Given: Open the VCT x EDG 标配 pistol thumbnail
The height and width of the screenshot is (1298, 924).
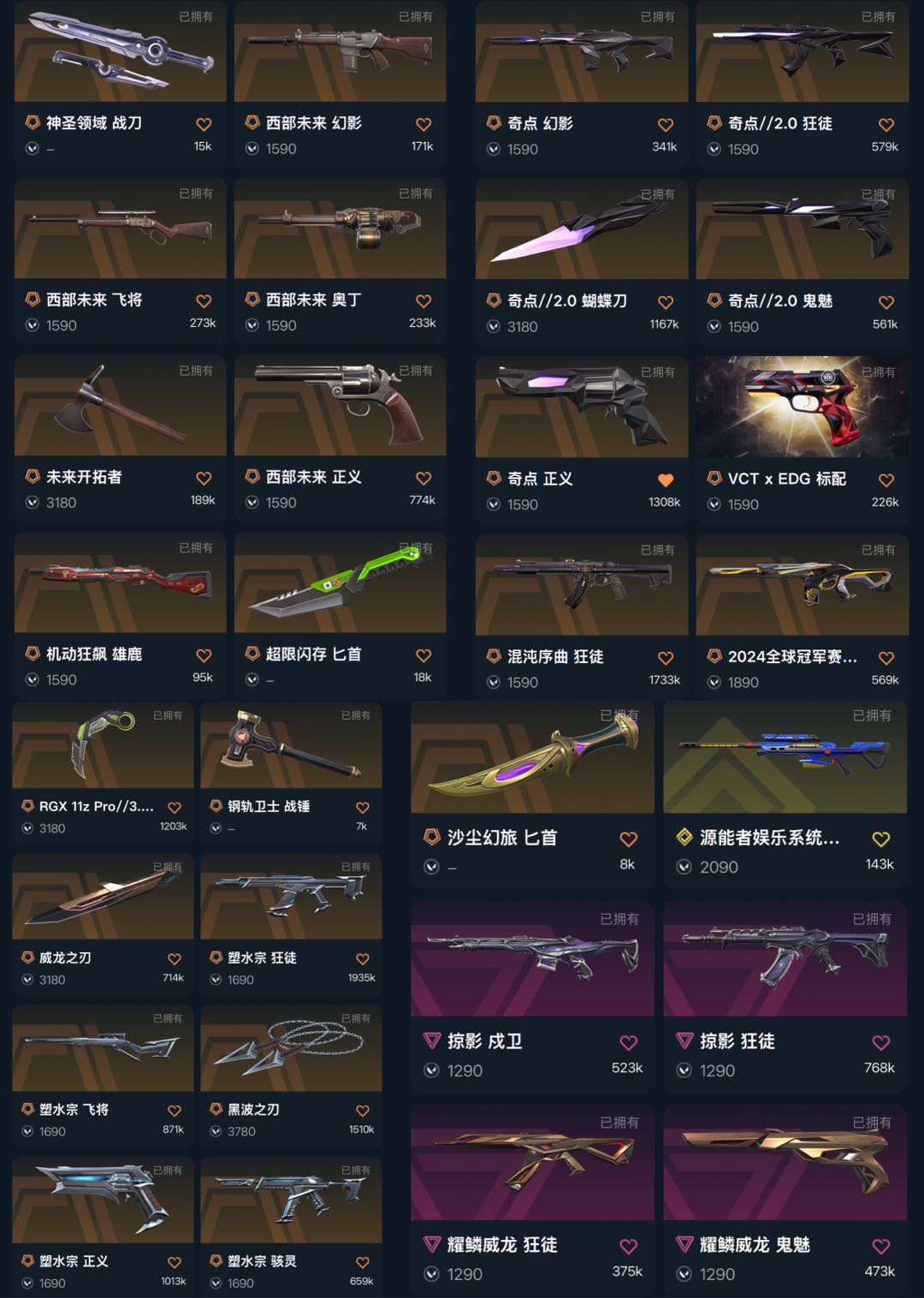Looking at the screenshot, I should pyautogui.click(x=803, y=406).
